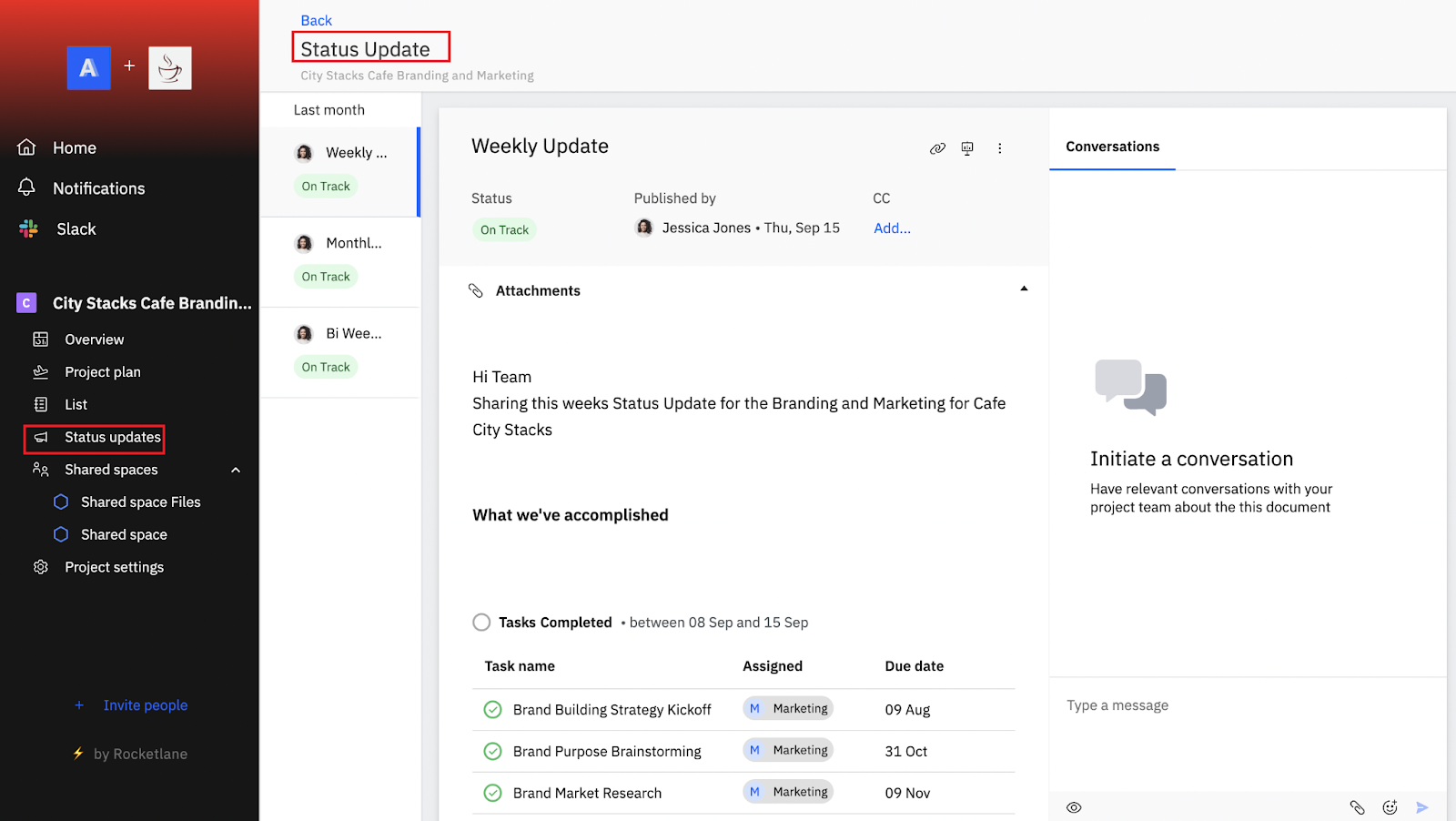1456x821 pixels.
Task: Click the Task name column header
Action: tap(520, 666)
